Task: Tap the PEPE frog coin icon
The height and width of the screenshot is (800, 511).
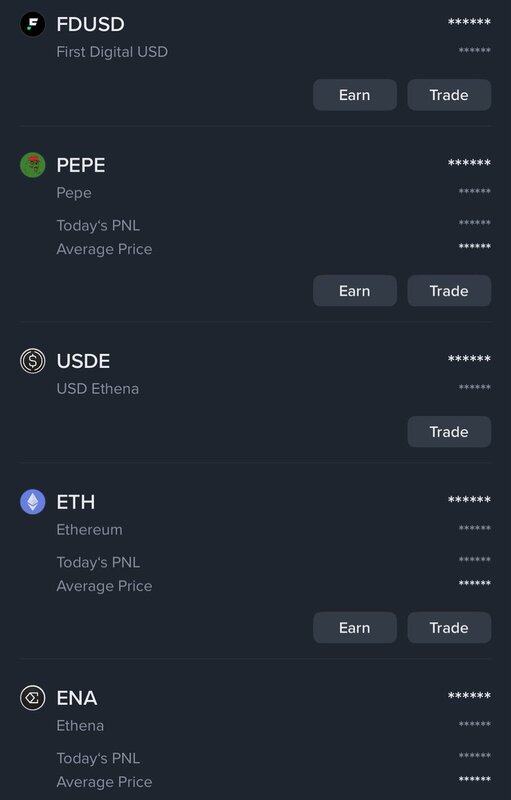Action: (33, 165)
